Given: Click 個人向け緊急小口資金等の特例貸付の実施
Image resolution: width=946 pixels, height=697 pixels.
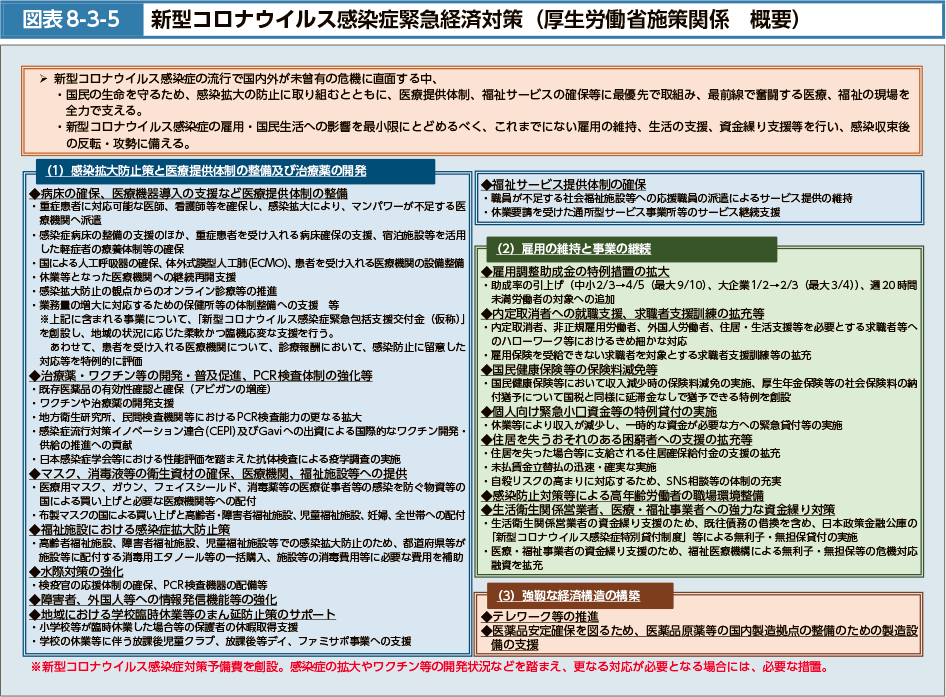Looking at the screenshot, I should click(598, 410).
